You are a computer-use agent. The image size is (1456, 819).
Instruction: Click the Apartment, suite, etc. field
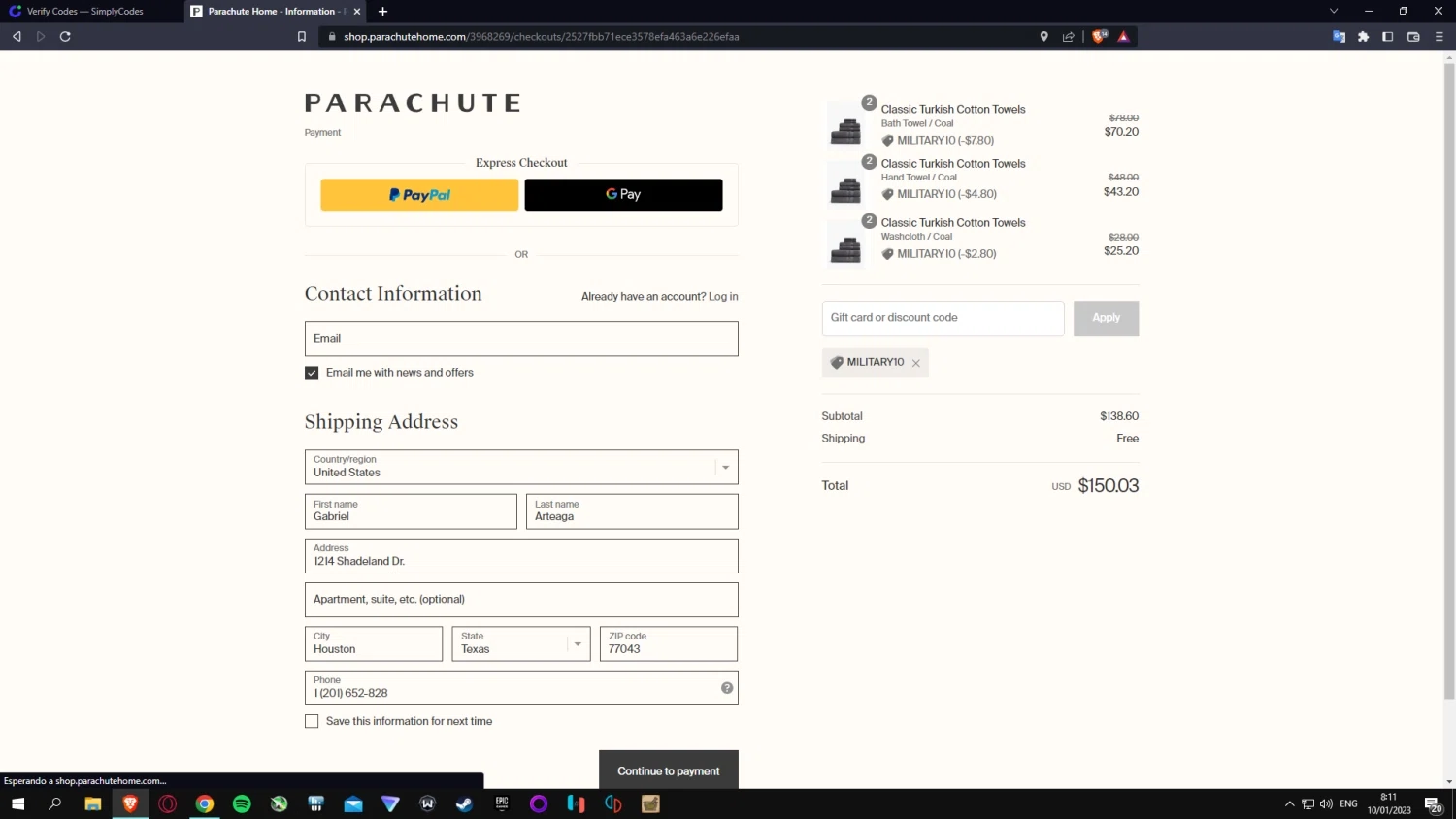[521, 600]
